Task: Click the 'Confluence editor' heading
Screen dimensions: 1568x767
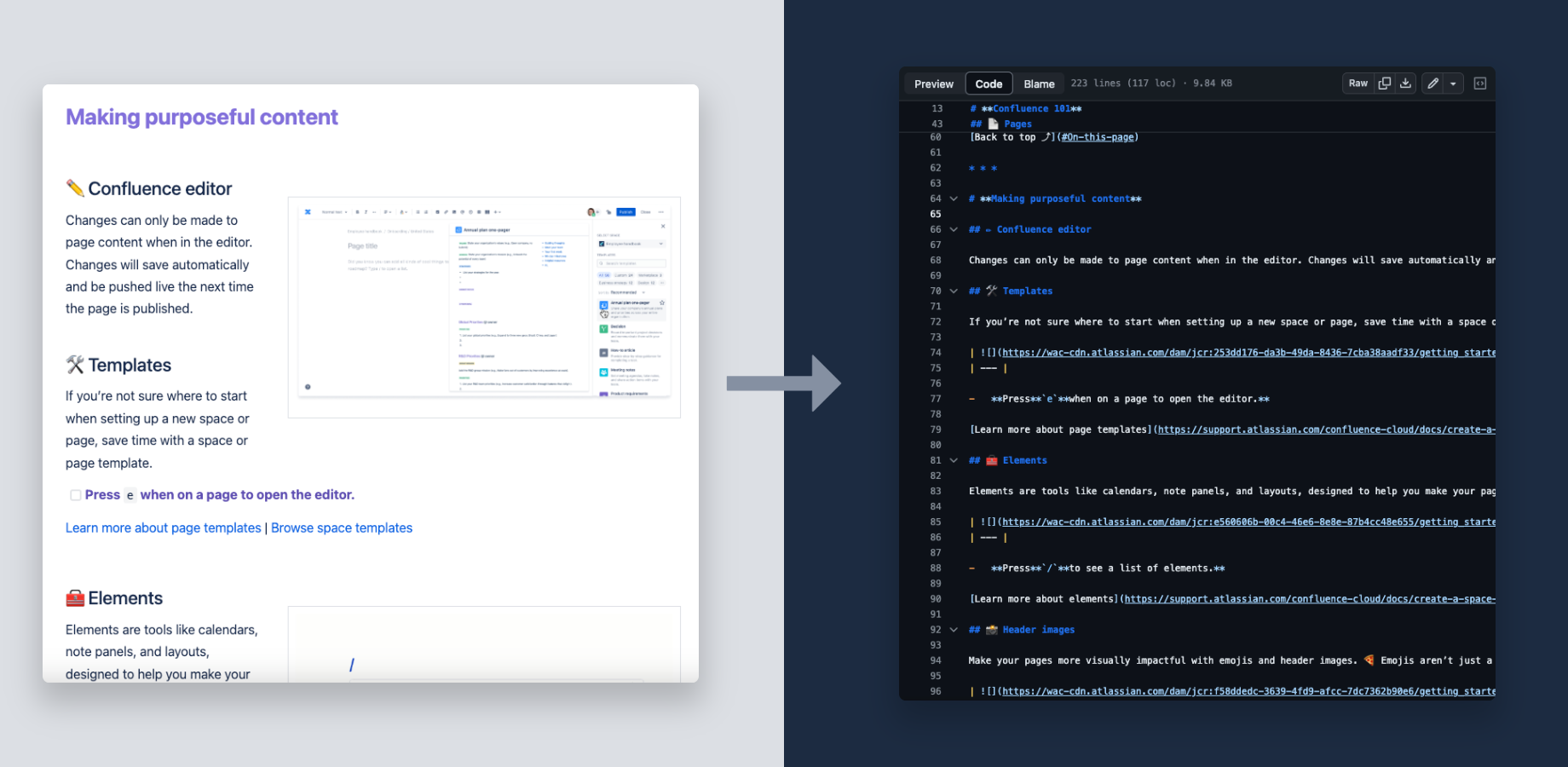Action: (160, 188)
